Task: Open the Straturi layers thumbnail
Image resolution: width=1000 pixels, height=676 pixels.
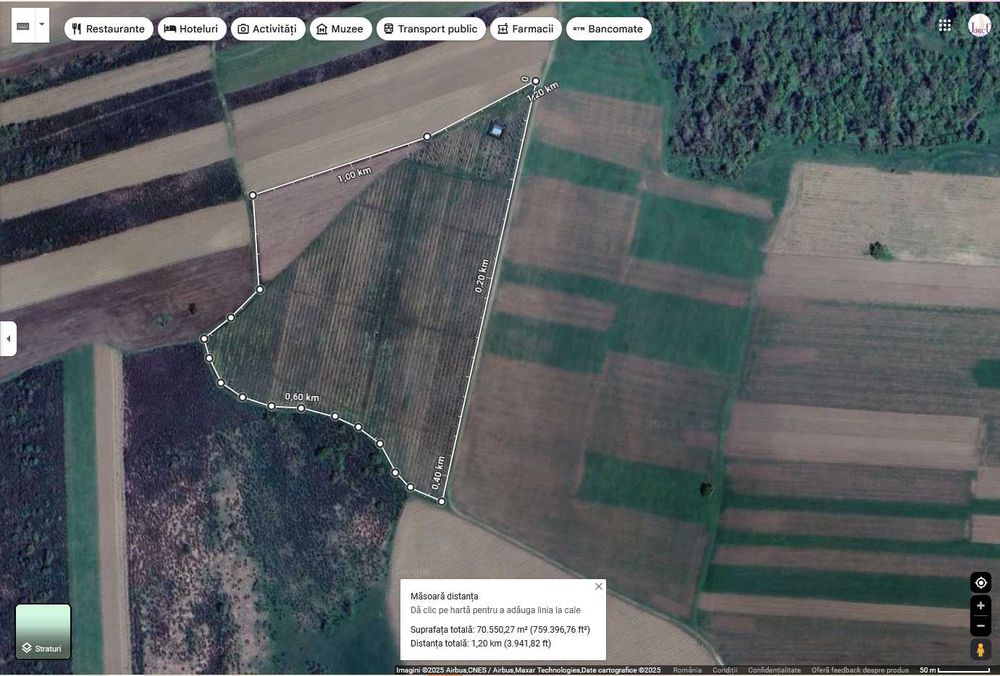Action: [x=43, y=631]
